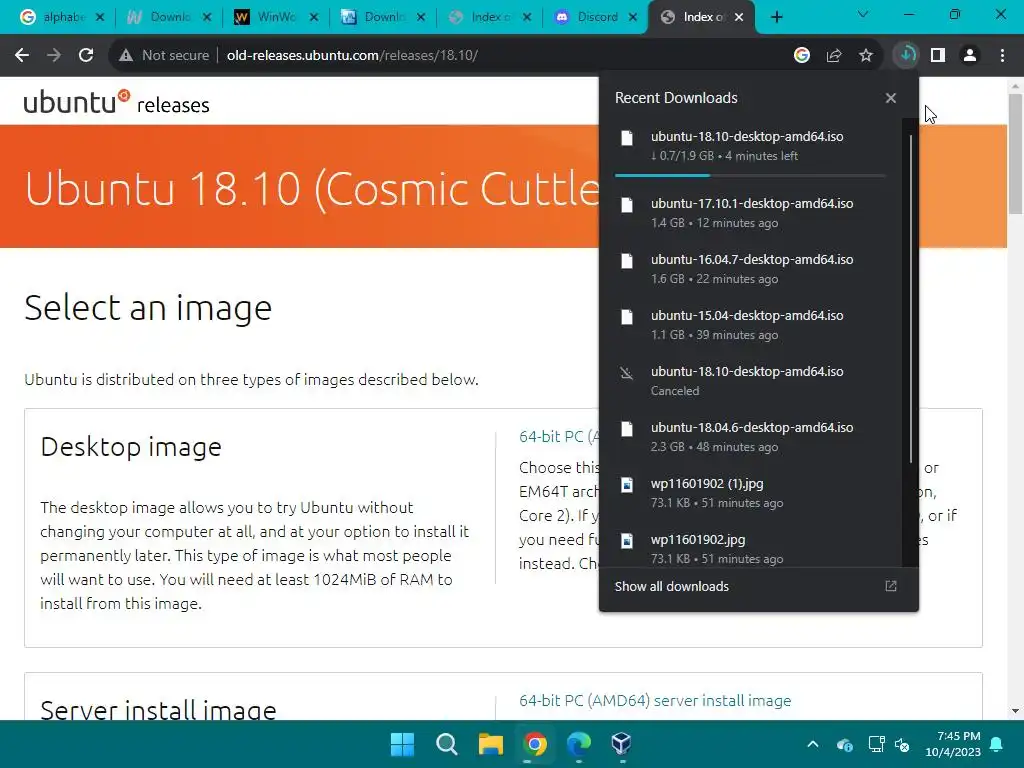This screenshot has width=1024, height=768.
Task: Open the Windows Start menu
Action: 402,744
